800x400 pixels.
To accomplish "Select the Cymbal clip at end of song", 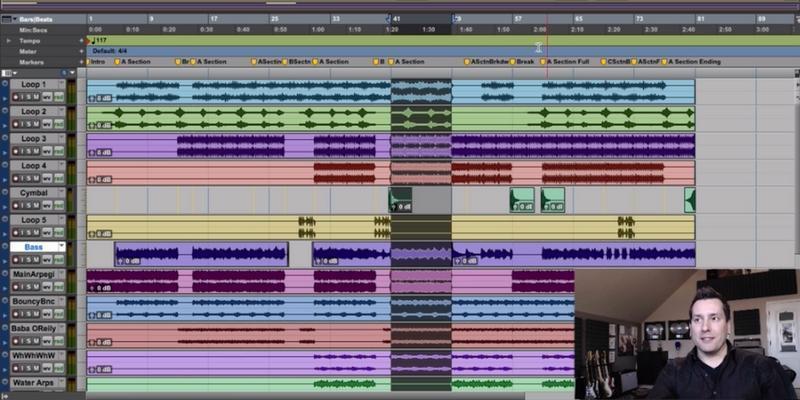I will click(690, 200).
